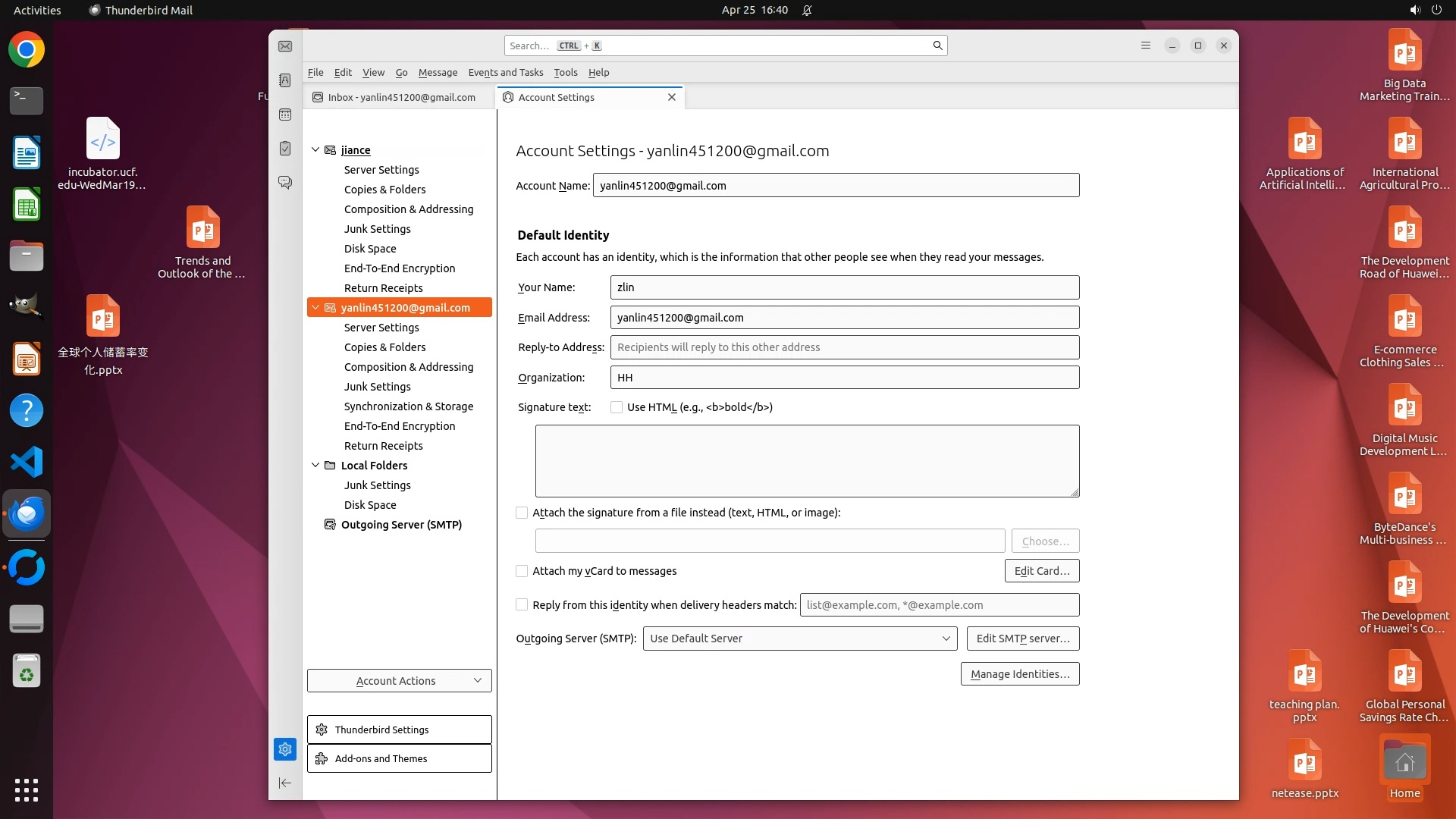Open the Tasks sidebar icon
The image size is (1456, 819).
(x=285, y=149)
